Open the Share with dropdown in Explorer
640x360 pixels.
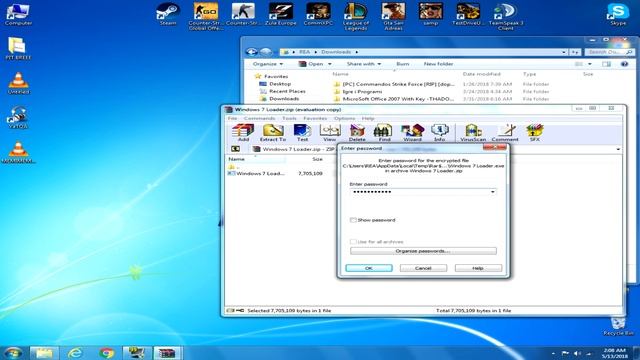tap(364, 64)
